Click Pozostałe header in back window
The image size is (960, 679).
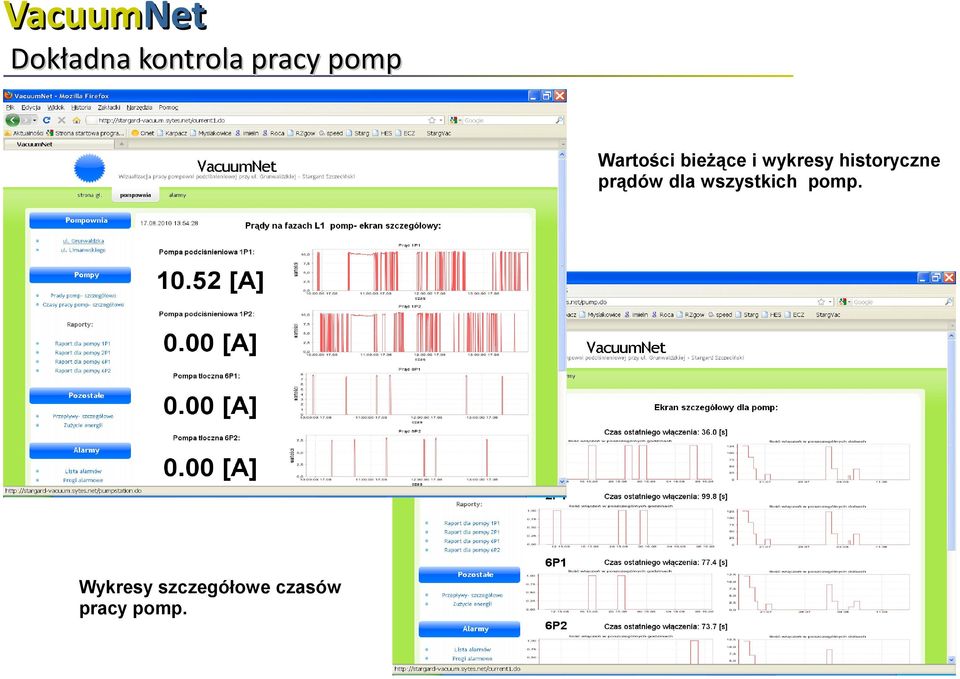click(x=470, y=575)
